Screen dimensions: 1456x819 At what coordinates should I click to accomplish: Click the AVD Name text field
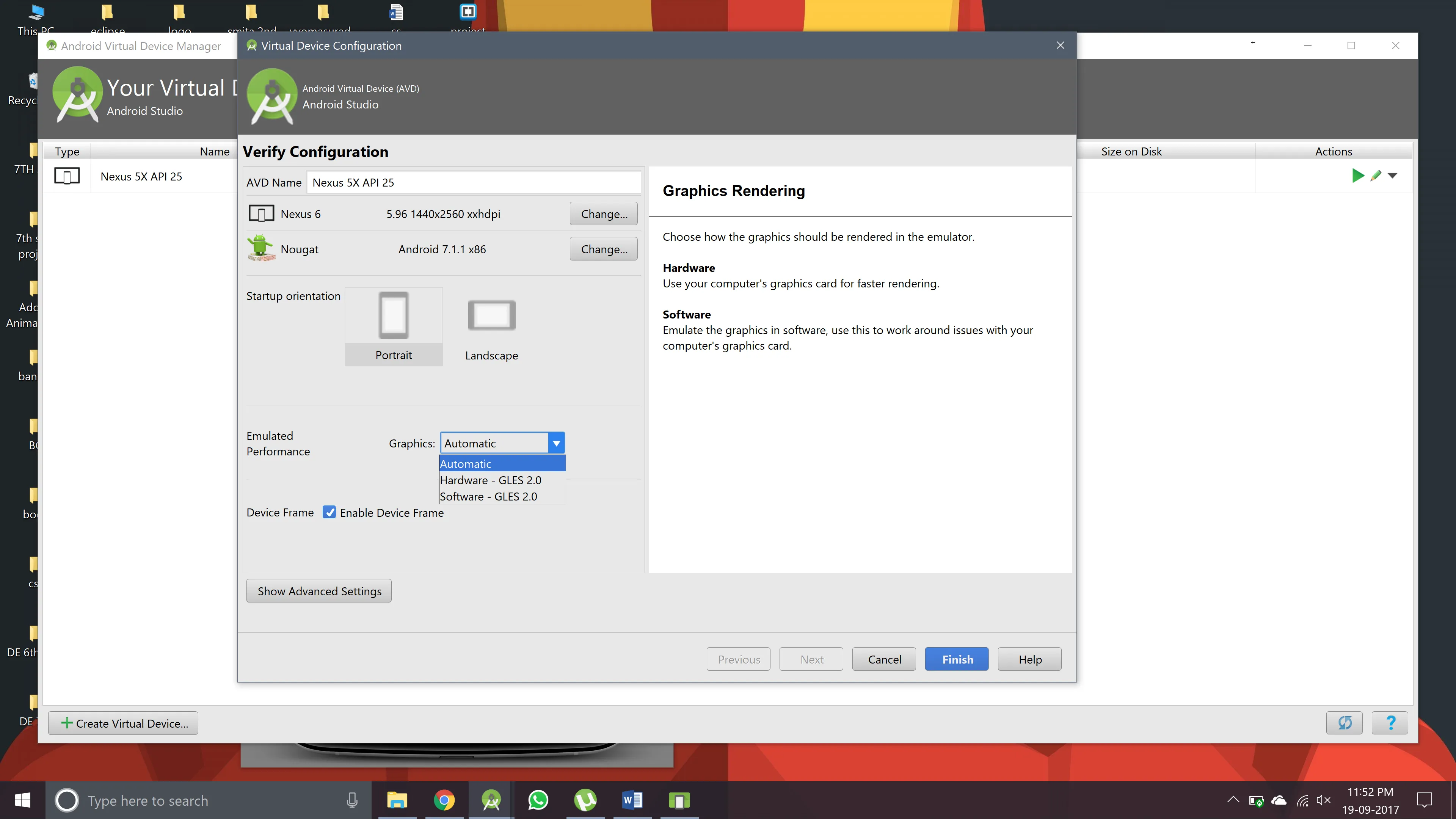tap(473, 182)
